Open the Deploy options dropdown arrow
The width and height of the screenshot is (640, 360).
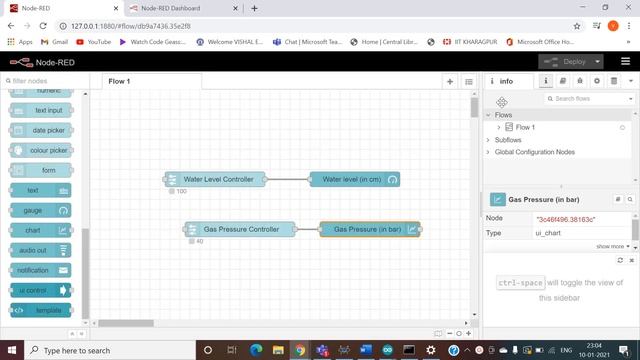tap(598, 62)
